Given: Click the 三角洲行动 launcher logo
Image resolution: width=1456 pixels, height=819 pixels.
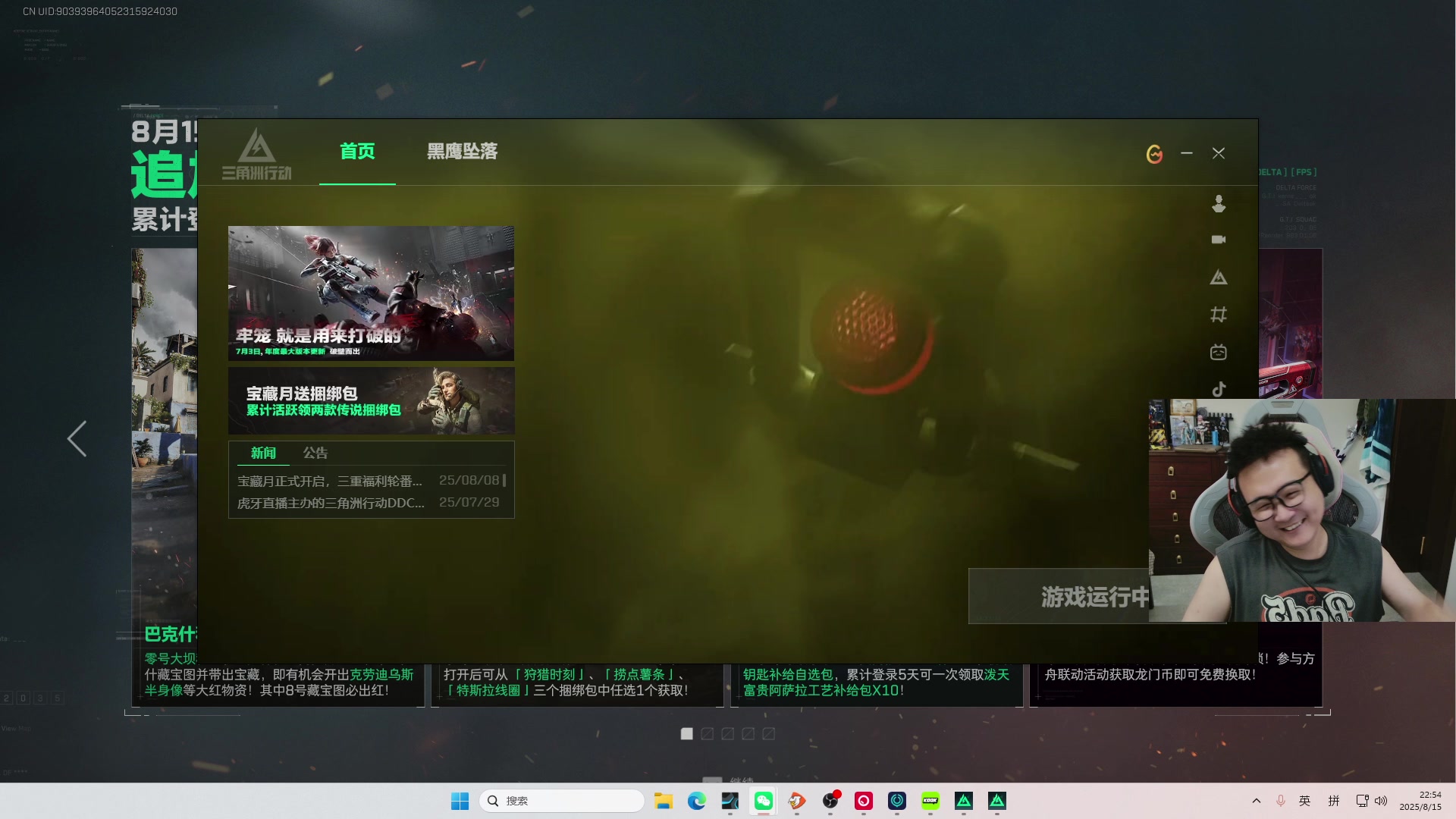Looking at the screenshot, I should point(256,154).
